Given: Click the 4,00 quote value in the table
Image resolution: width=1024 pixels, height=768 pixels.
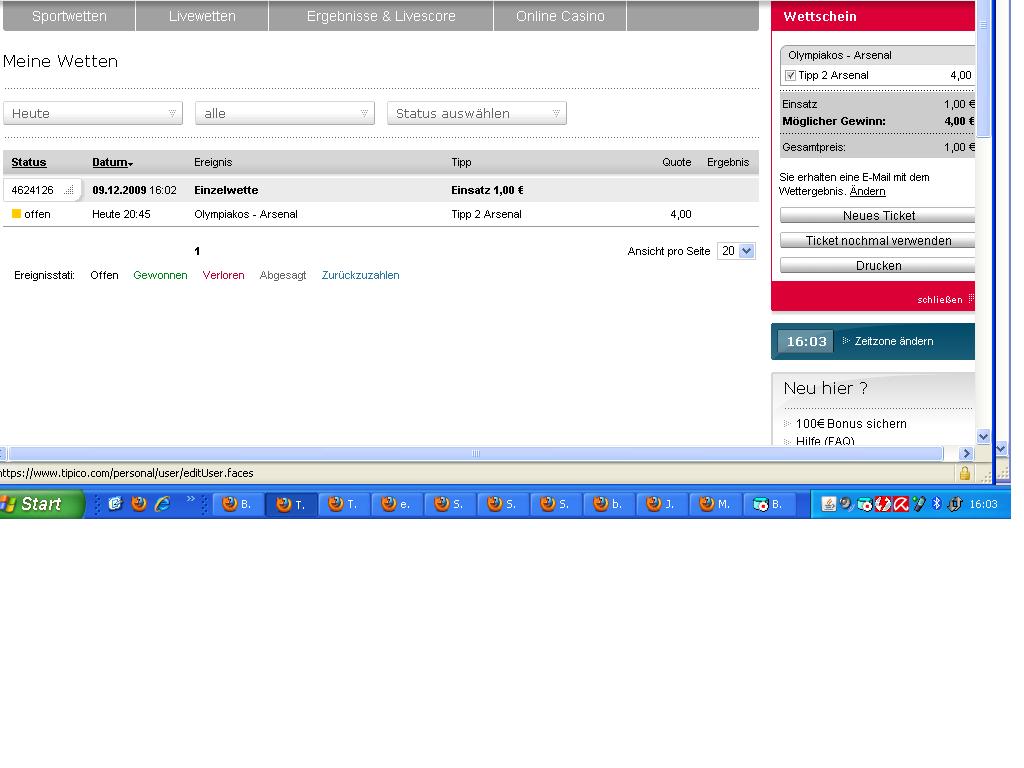Looking at the screenshot, I should point(680,214).
